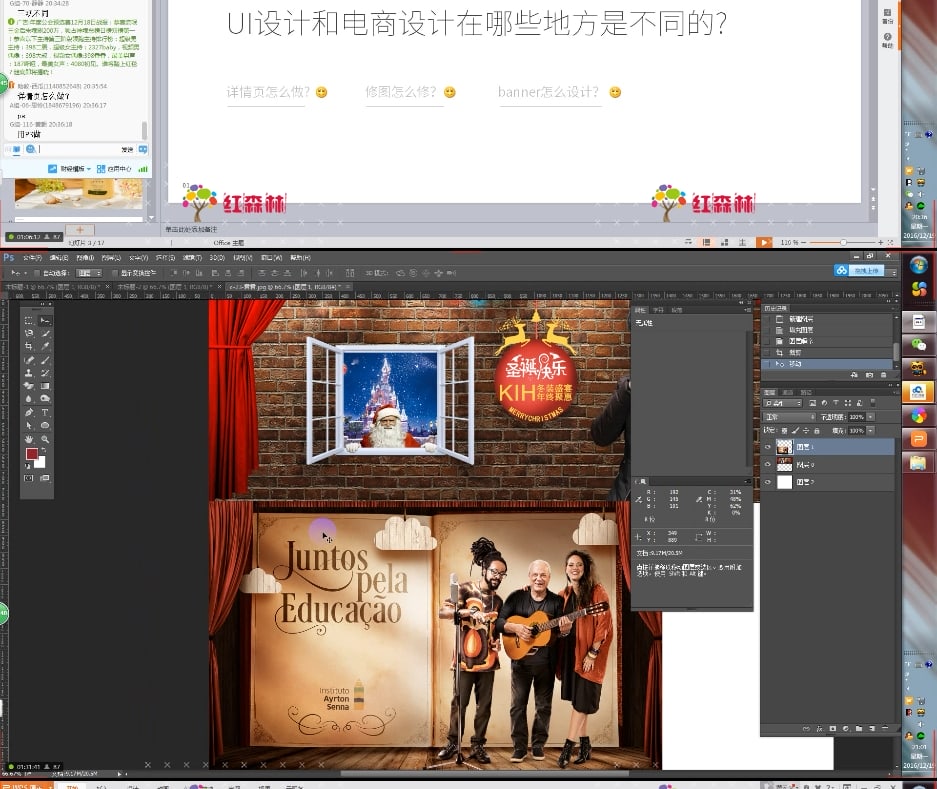Open emoji picker in chat window
This screenshot has width=937, height=789.
30,149
